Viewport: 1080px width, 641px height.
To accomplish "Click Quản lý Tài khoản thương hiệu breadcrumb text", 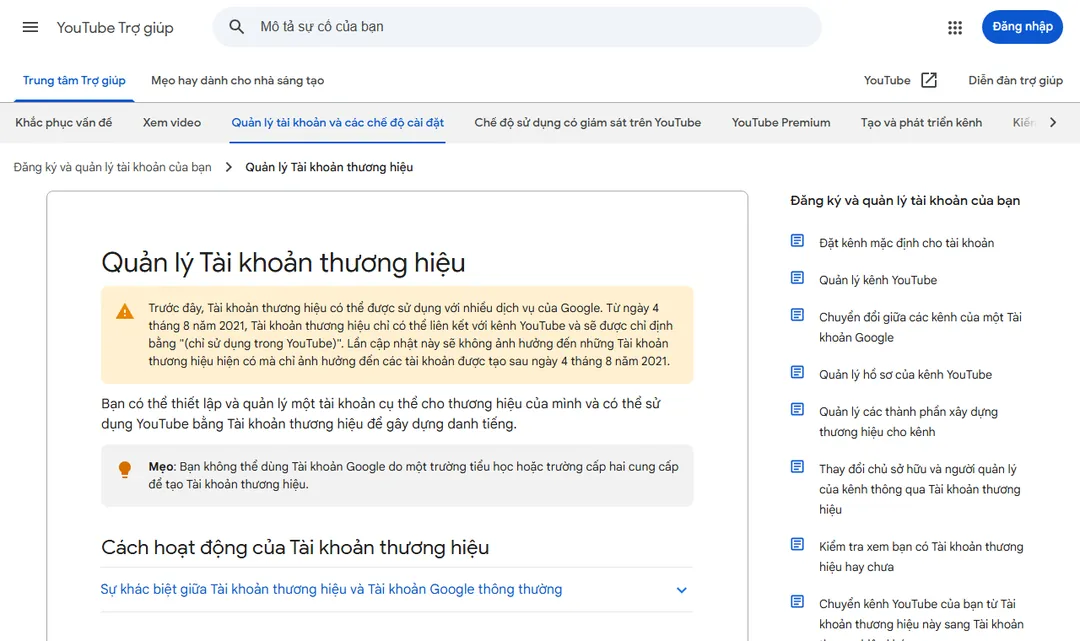I will 329,167.
